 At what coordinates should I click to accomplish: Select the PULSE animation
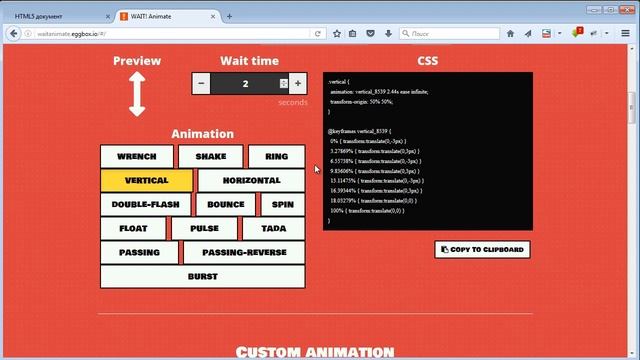(x=204, y=229)
